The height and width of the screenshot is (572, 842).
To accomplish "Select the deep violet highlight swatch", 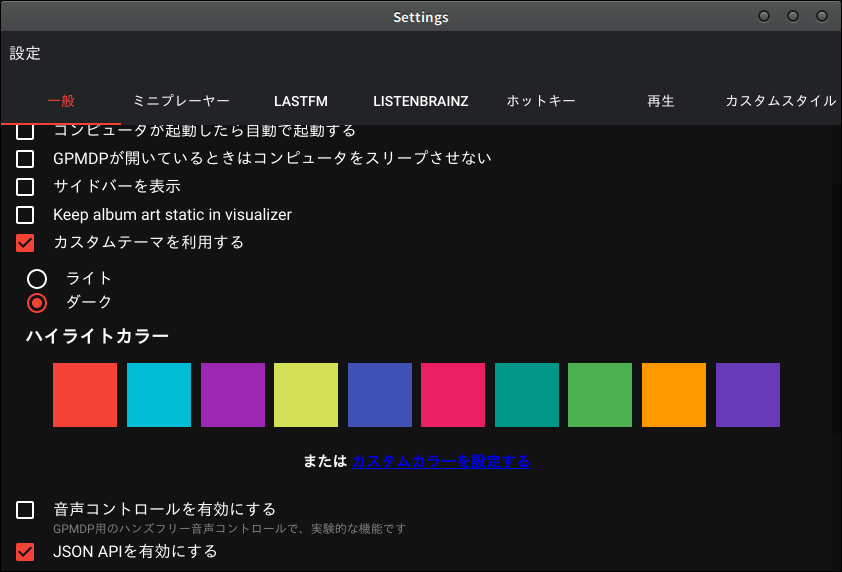I will (x=747, y=395).
